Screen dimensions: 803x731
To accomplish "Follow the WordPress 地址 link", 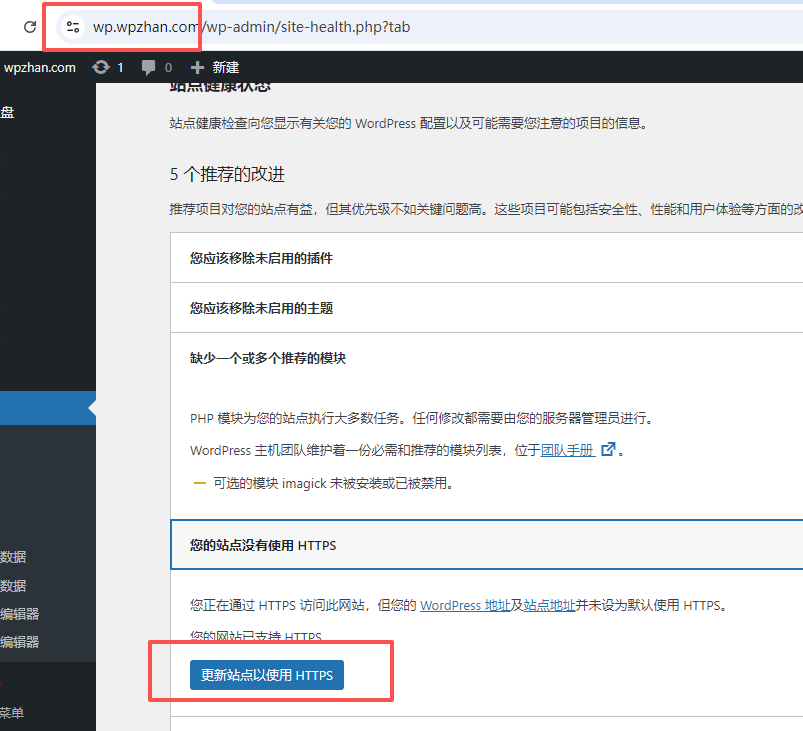I will pos(464,605).
